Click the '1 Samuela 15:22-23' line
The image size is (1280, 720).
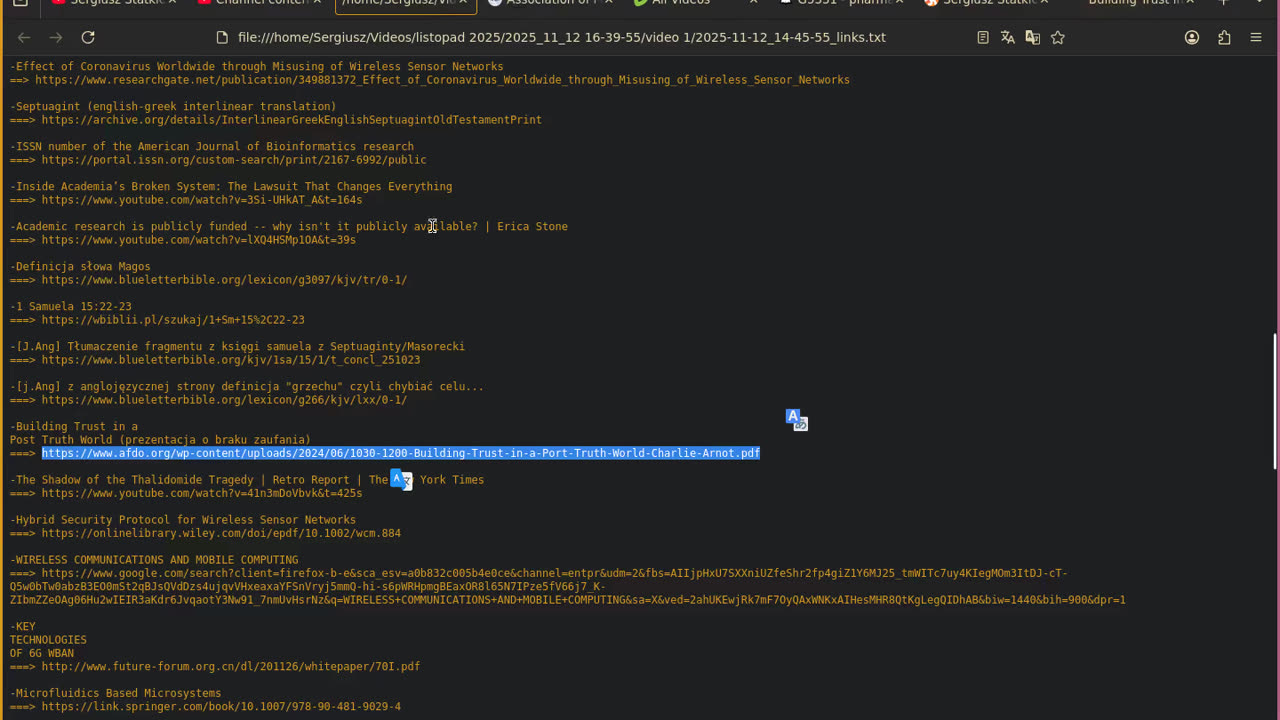[71, 306]
